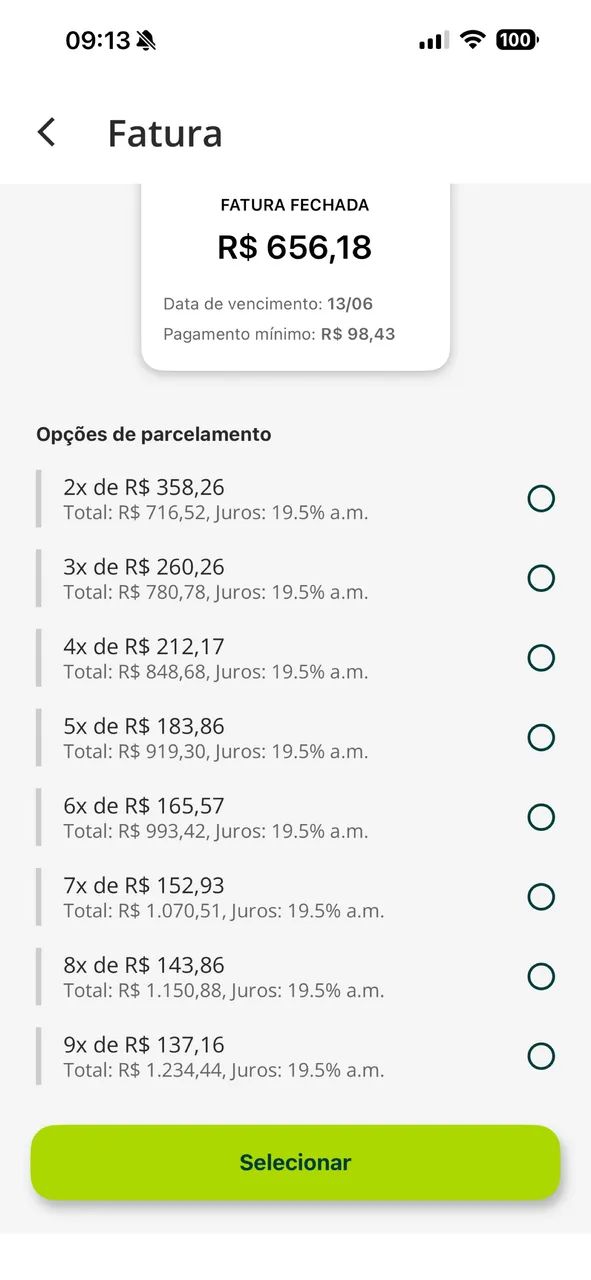Select the 3x de R$ 260,26 radio button
This screenshot has width=591, height=1280.
[541, 578]
